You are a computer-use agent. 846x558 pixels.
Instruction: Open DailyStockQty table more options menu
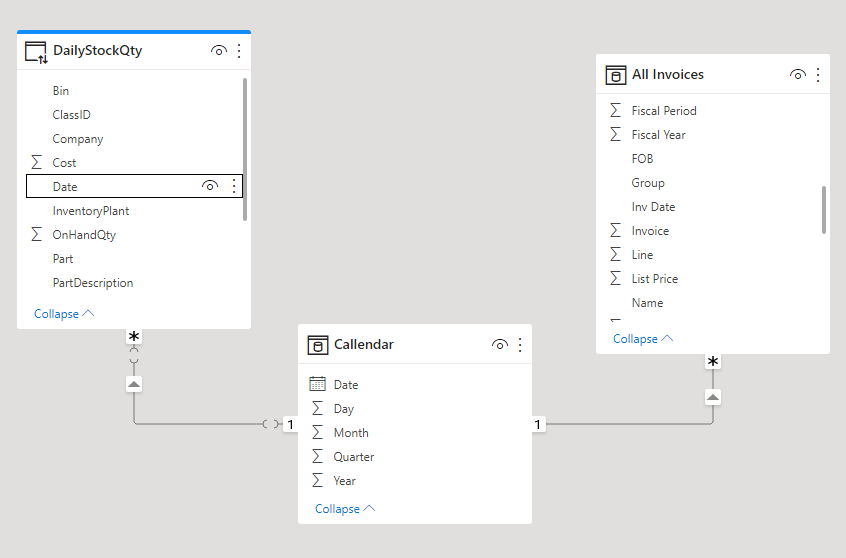(239, 51)
